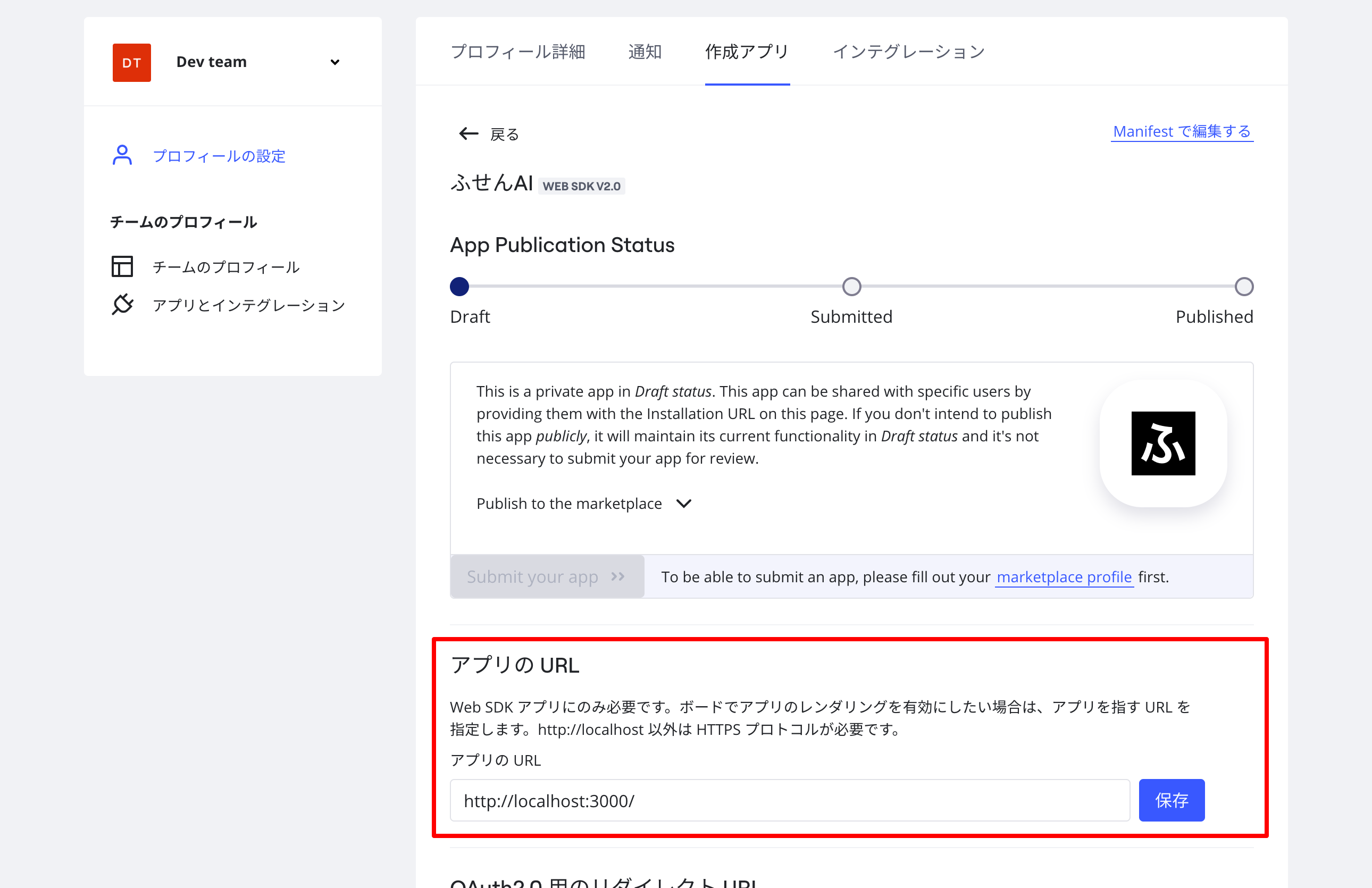Open the marketplace profile link
1372x888 pixels.
pyautogui.click(x=1064, y=577)
